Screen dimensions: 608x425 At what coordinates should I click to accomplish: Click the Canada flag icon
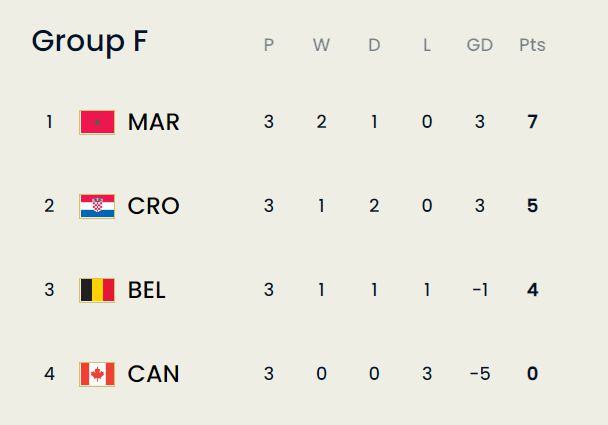(x=97, y=374)
